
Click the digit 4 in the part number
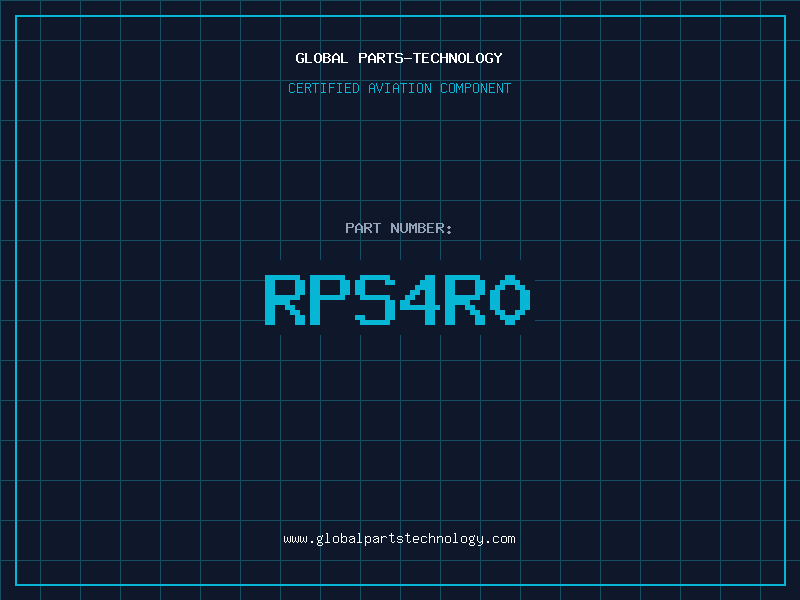(420, 299)
